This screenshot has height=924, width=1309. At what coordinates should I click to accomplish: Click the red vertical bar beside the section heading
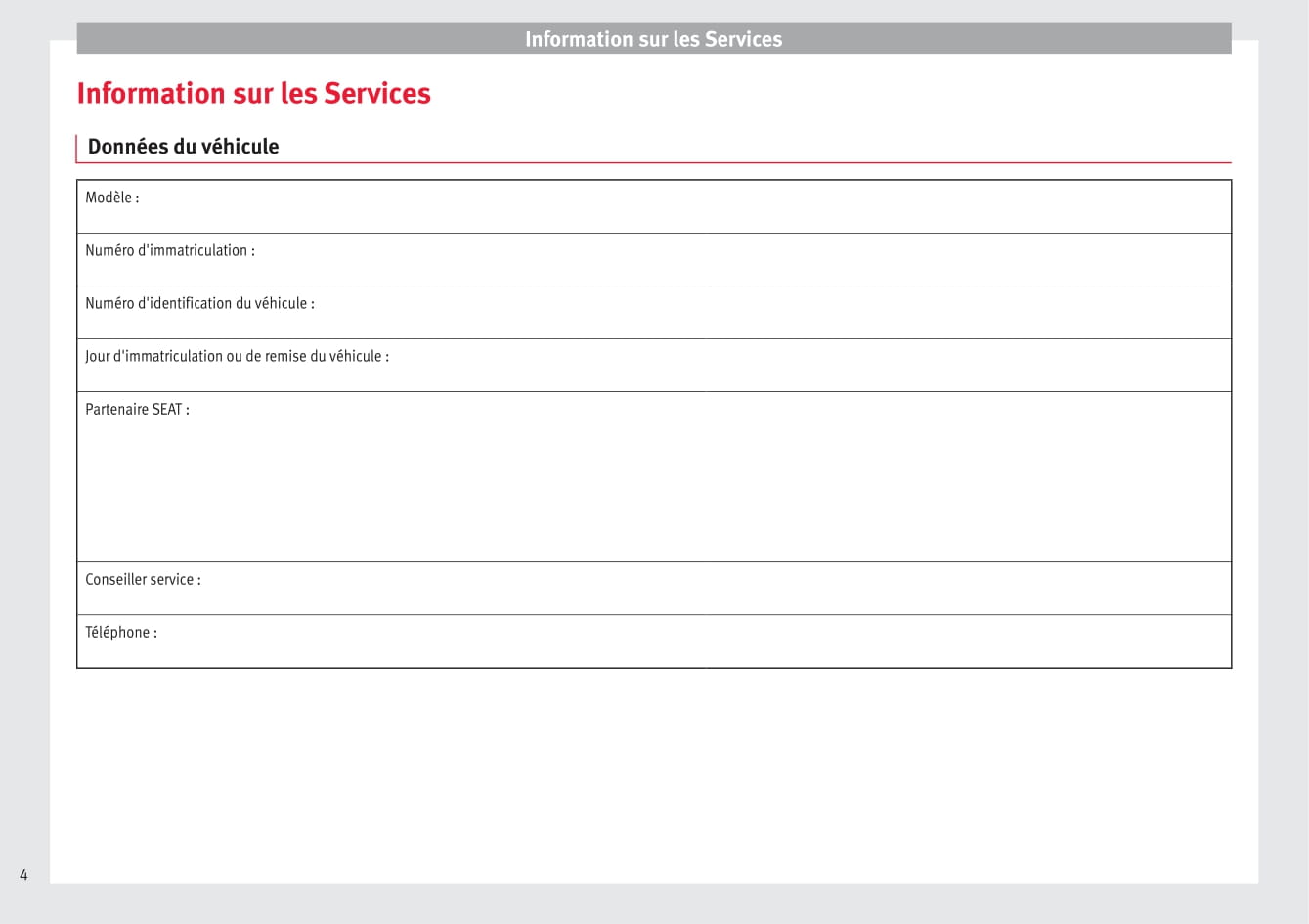pos(76,148)
